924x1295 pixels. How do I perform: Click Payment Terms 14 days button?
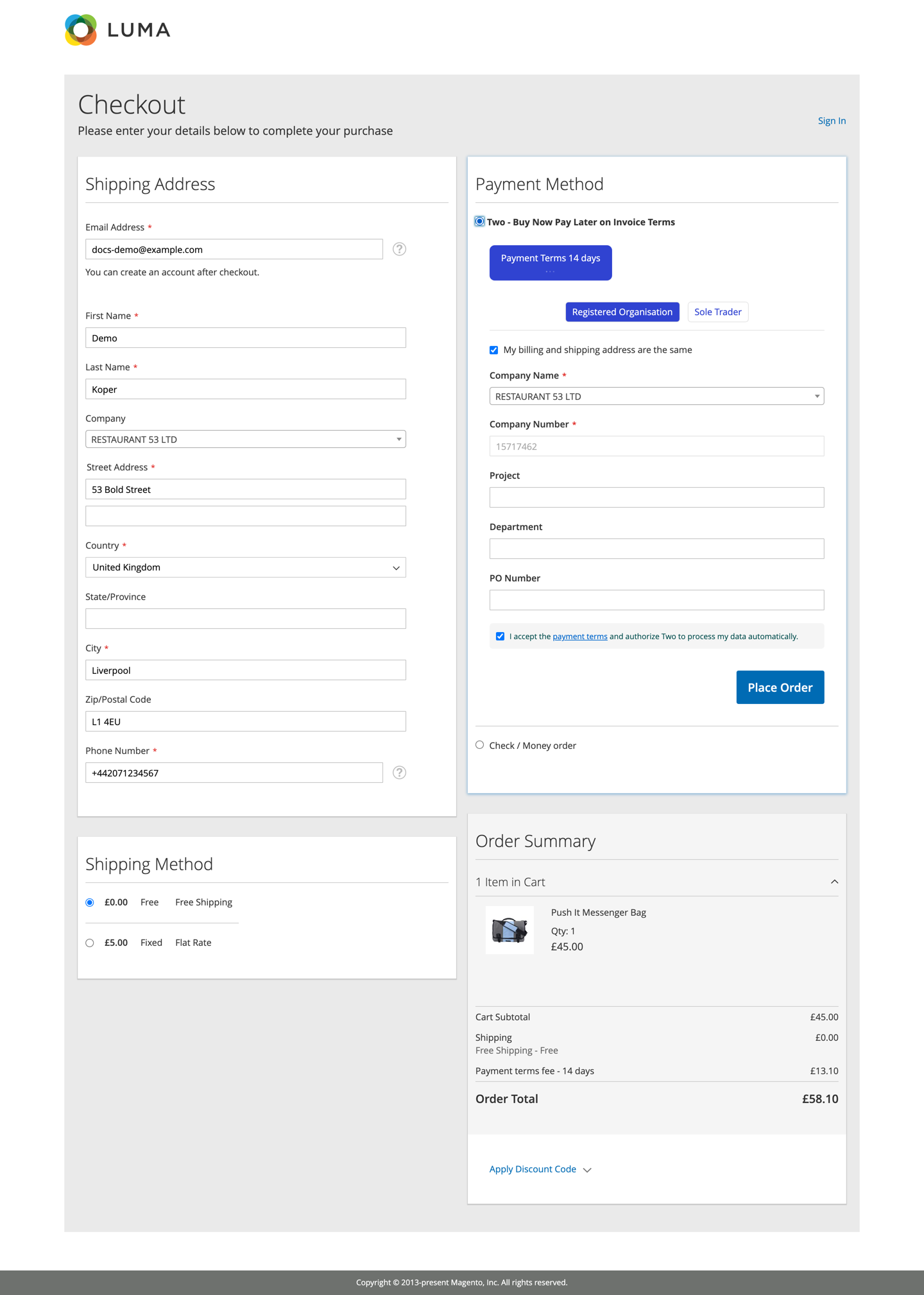pos(551,262)
